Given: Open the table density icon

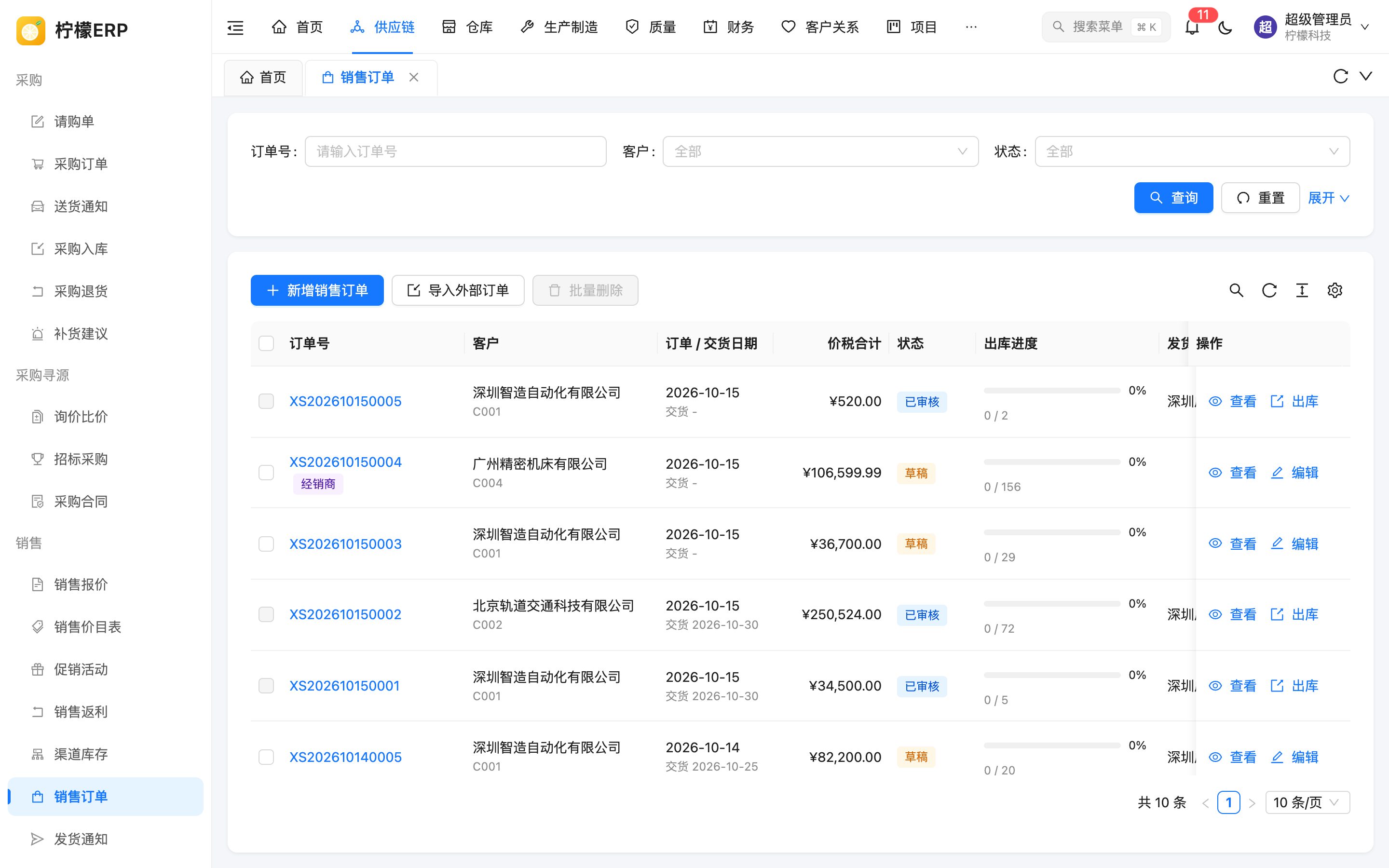Looking at the screenshot, I should click(x=1302, y=290).
